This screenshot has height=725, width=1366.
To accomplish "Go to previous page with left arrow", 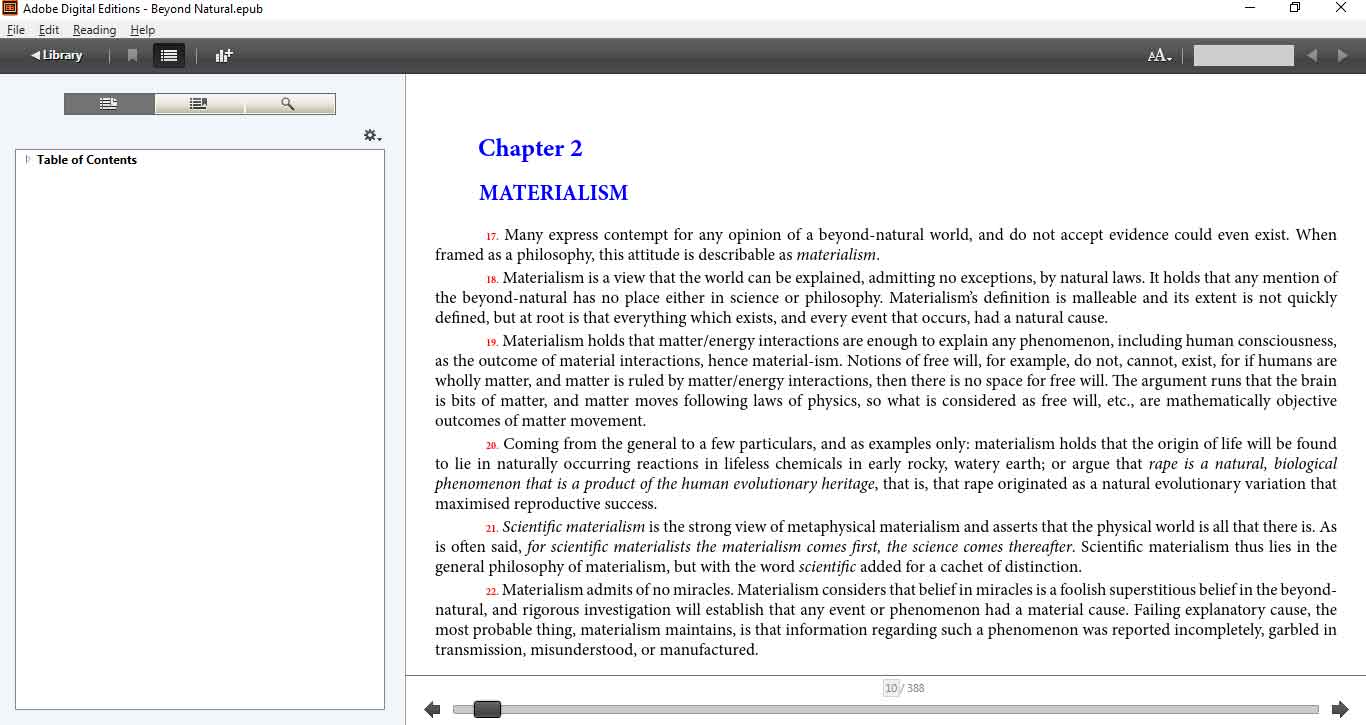I will [432, 709].
